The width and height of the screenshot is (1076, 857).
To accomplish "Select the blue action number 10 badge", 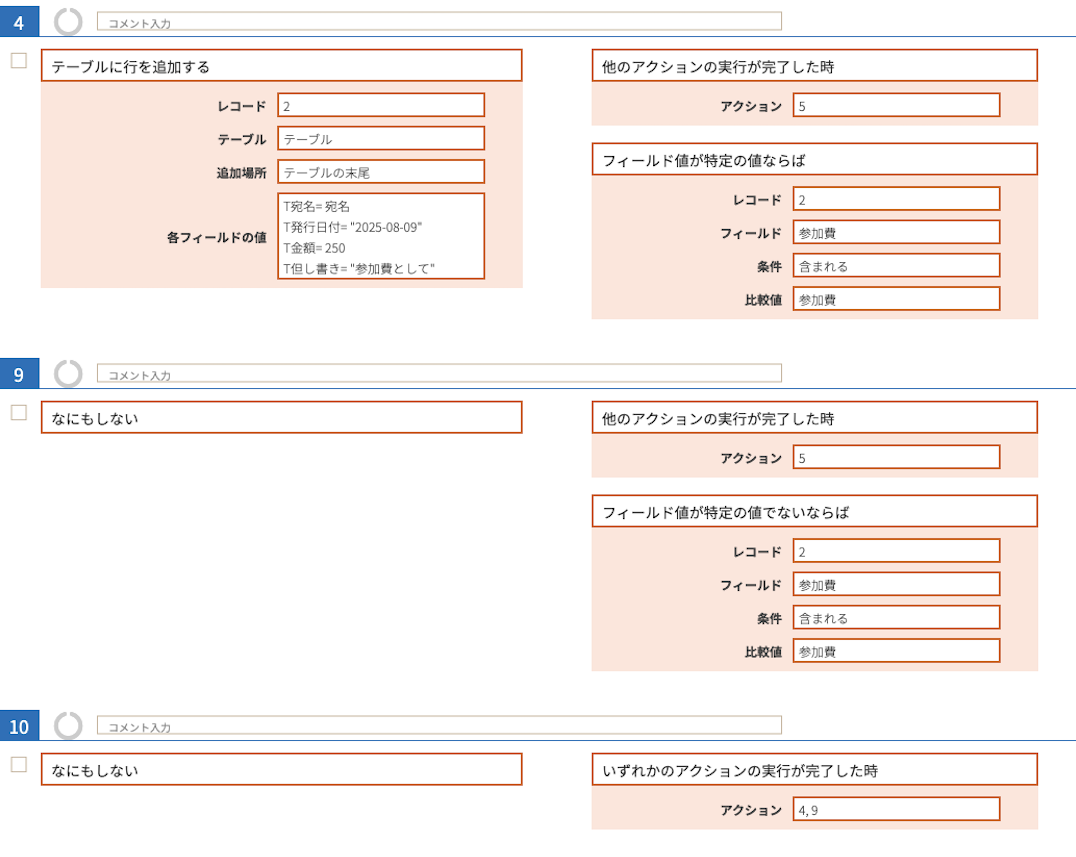I will 19,726.
